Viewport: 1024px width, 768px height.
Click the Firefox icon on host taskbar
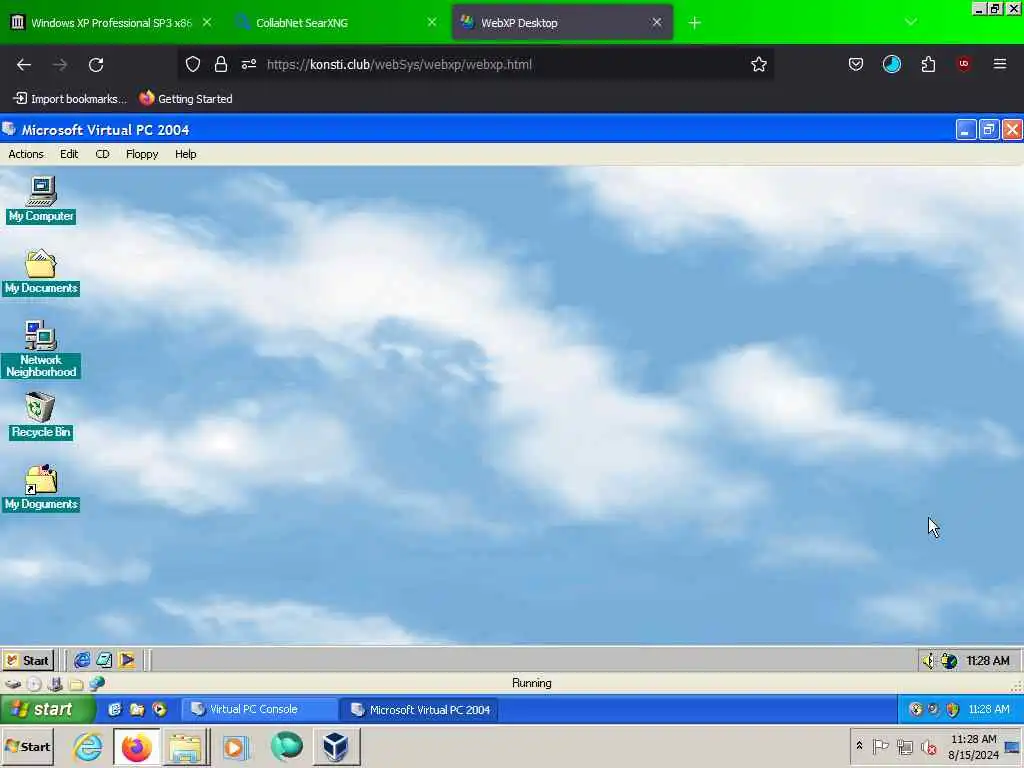tap(136, 746)
